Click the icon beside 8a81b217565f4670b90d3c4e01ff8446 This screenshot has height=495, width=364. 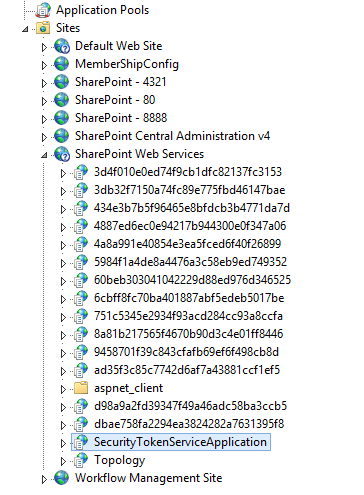(x=81, y=334)
